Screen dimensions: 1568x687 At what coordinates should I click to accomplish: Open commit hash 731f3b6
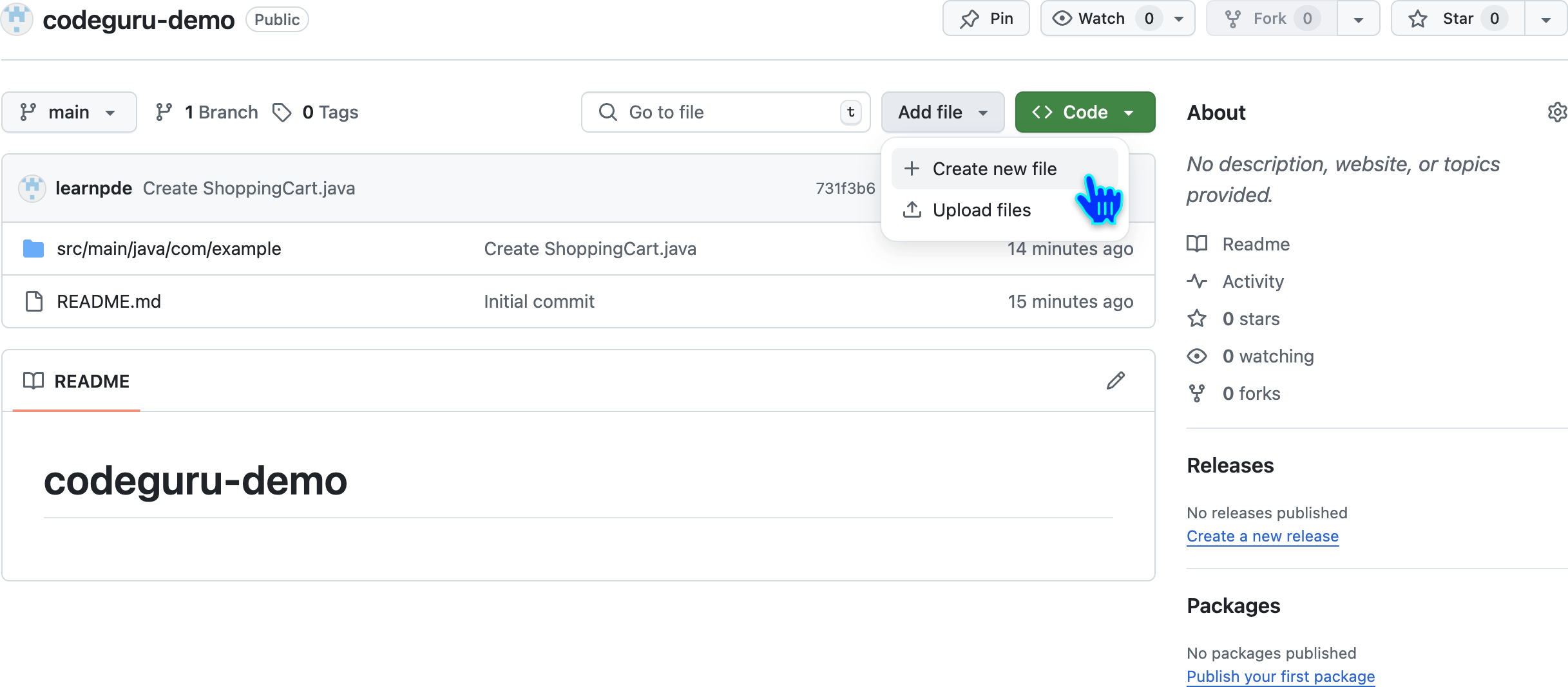coord(845,188)
